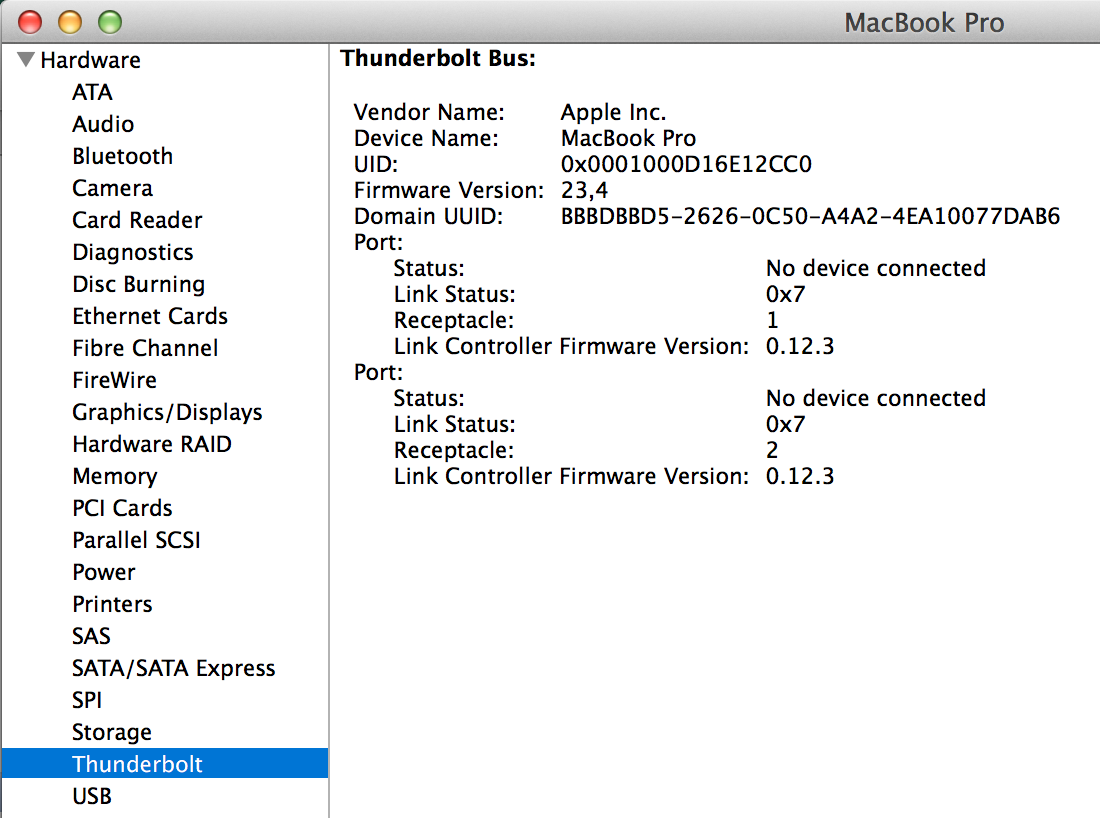Click the Receptacle value 2
This screenshot has height=818, width=1100.
772,450
